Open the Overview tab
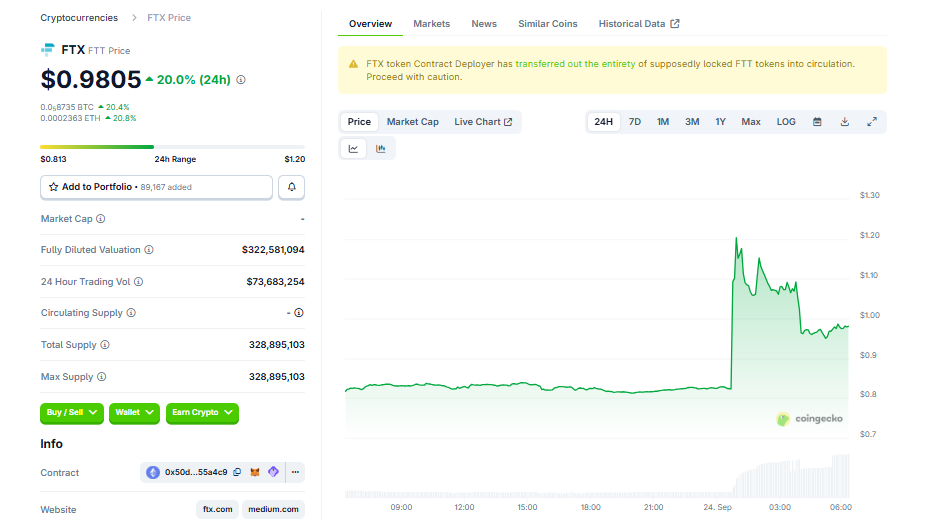928x520 pixels. click(x=370, y=24)
